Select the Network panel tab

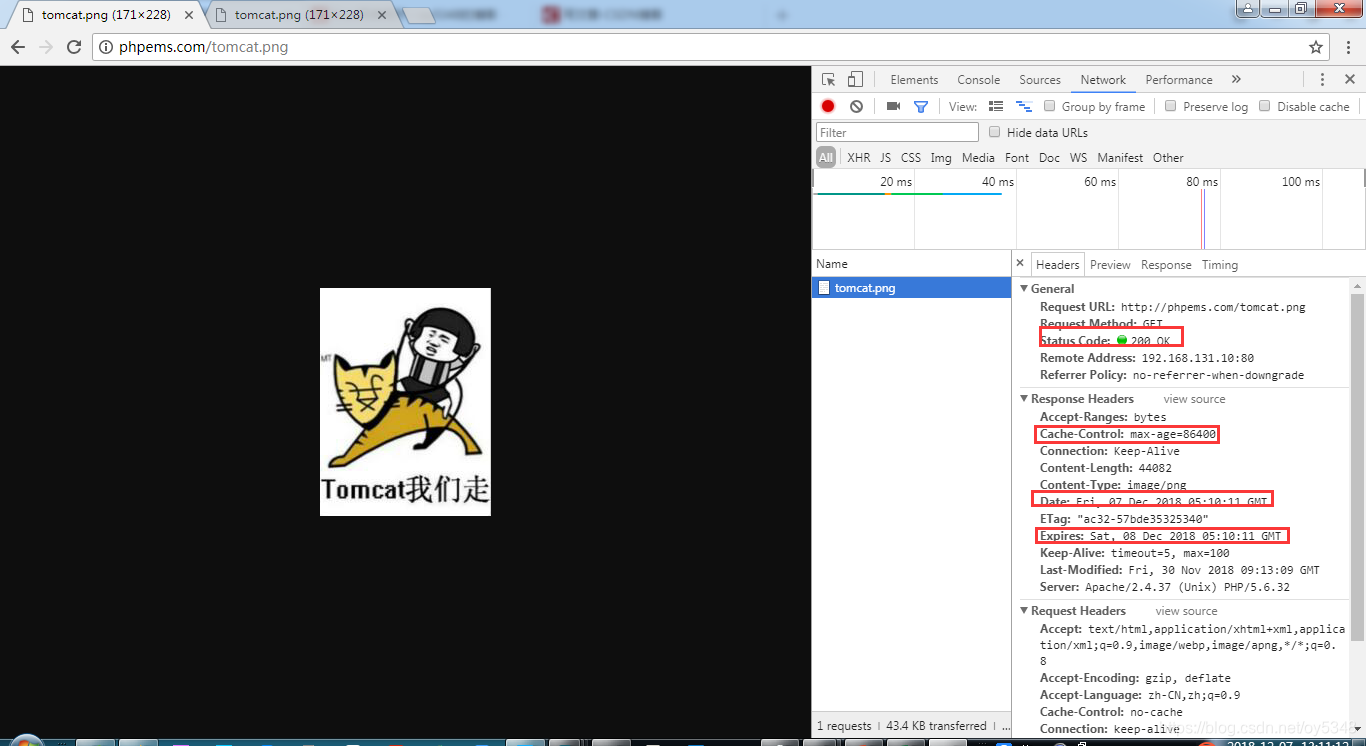(1103, 80)
